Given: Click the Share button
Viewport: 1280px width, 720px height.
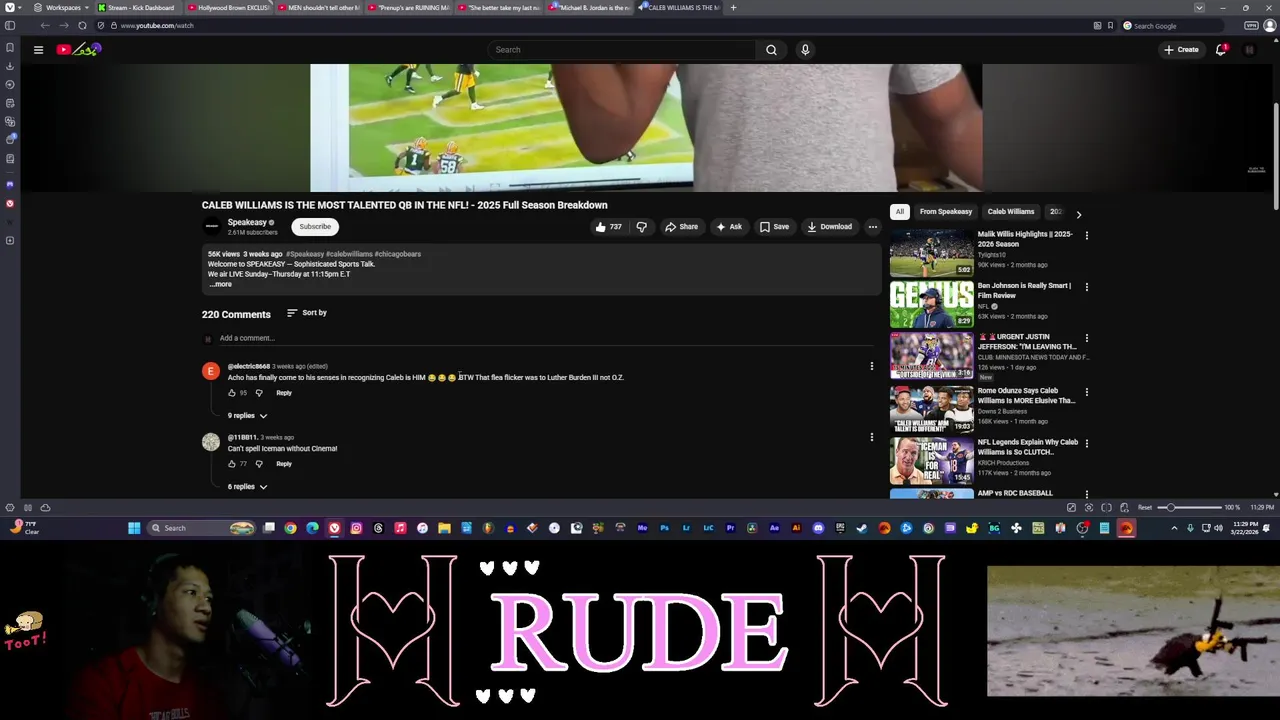Looking at the screenshot, I should tap(681, 227).
